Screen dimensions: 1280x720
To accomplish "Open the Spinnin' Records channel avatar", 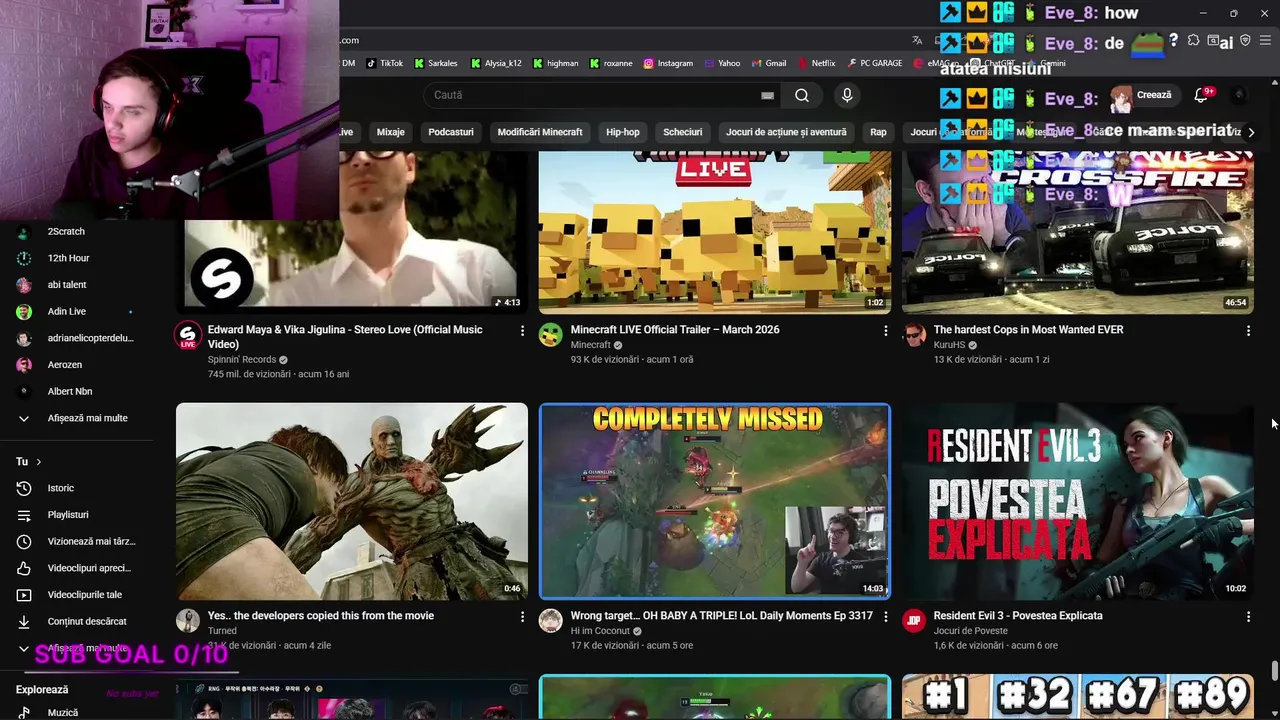I will pyautogui.click(x=188, y=336).
